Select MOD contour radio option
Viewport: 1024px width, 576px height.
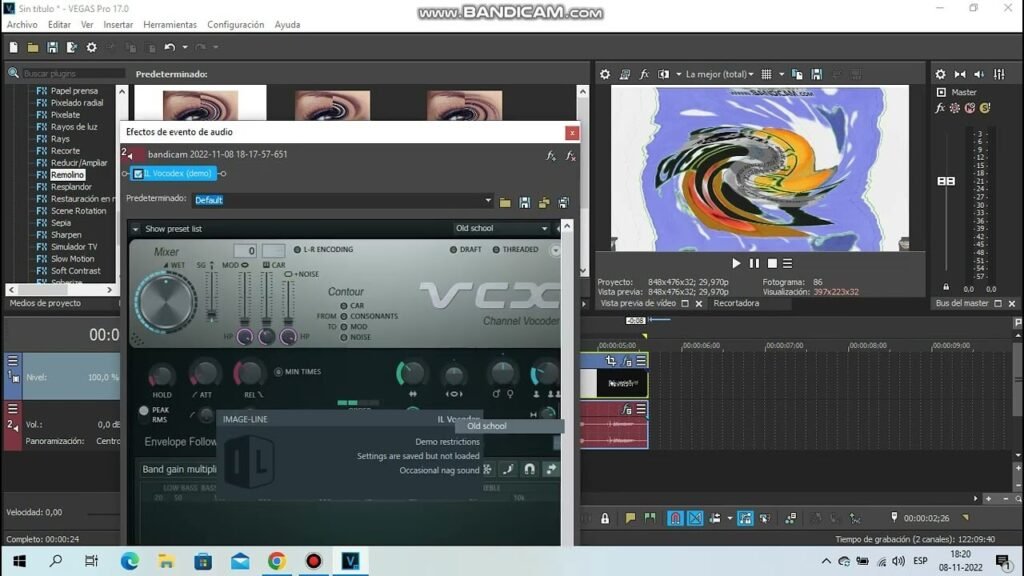(x=344, y=327)
